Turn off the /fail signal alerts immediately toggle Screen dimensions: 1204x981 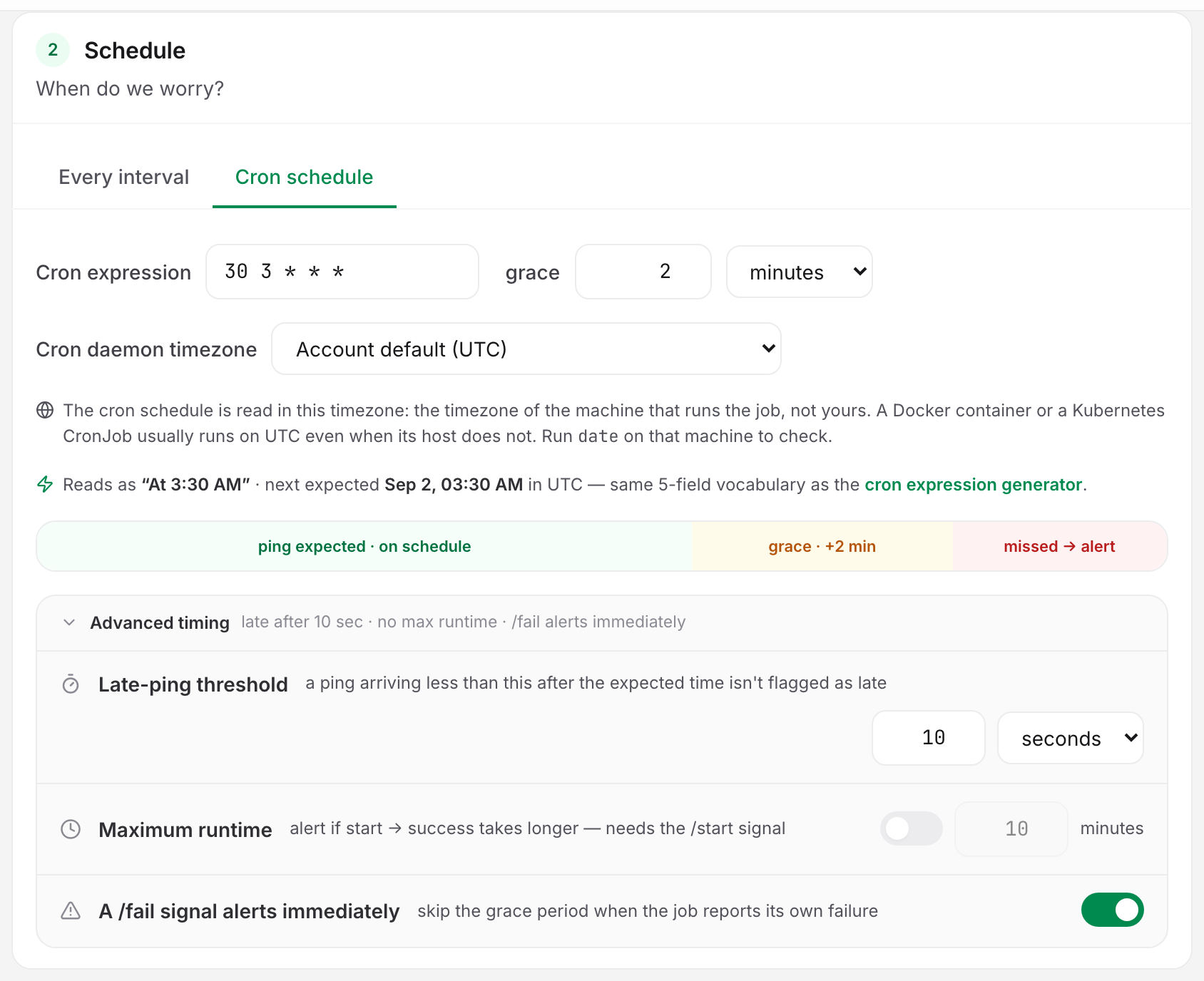click(x=1112, y=910)
